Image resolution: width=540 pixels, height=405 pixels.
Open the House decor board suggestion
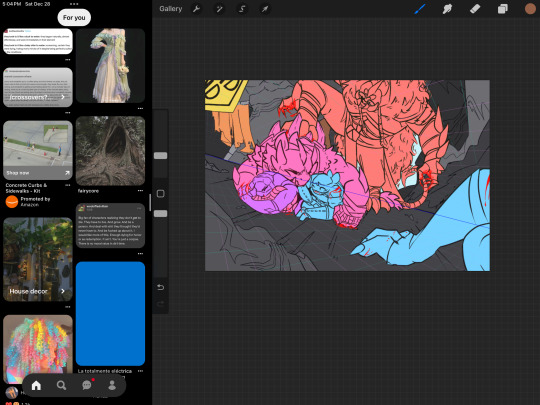pos(38,259)
